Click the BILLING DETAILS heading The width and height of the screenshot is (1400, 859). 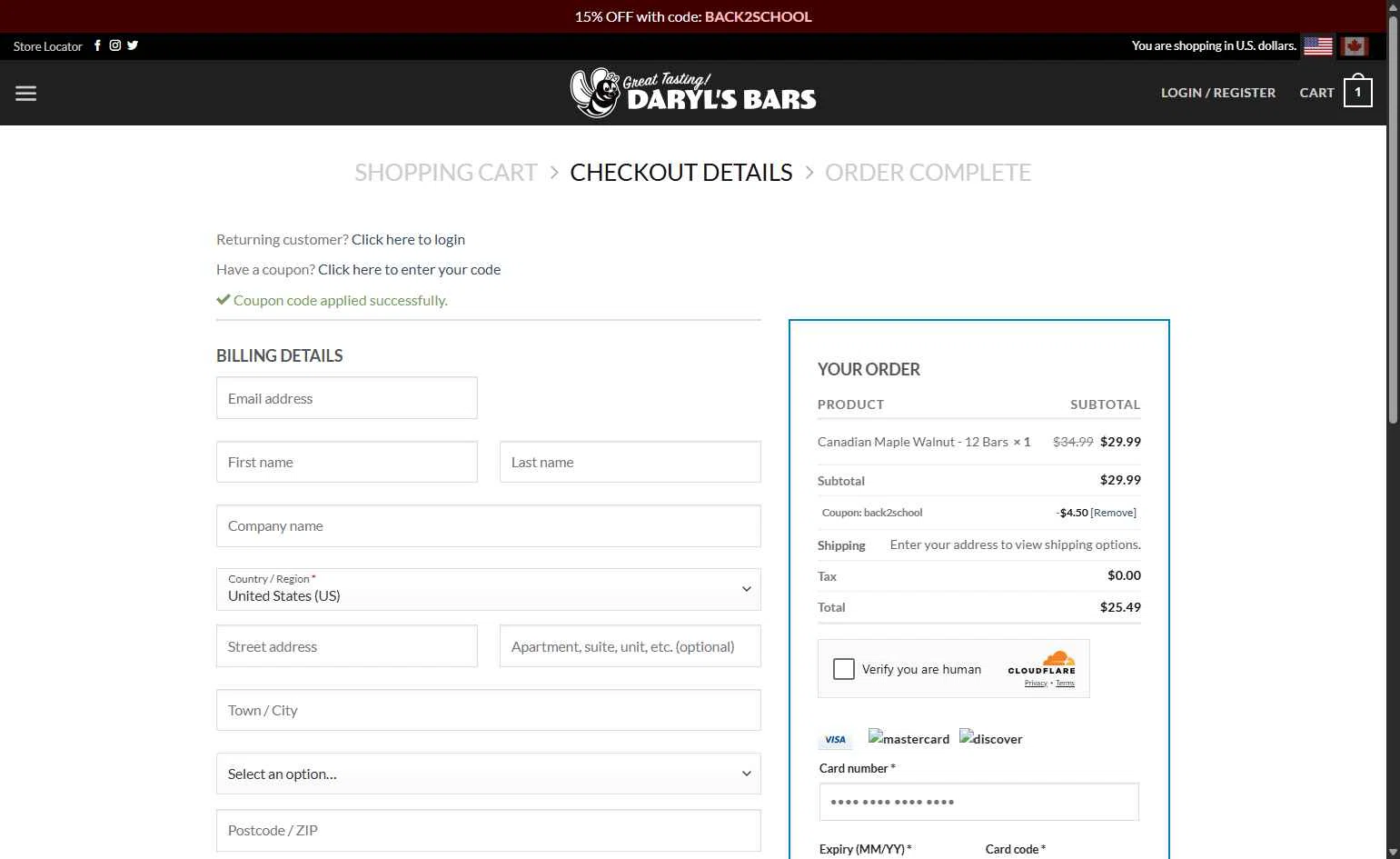280,355
